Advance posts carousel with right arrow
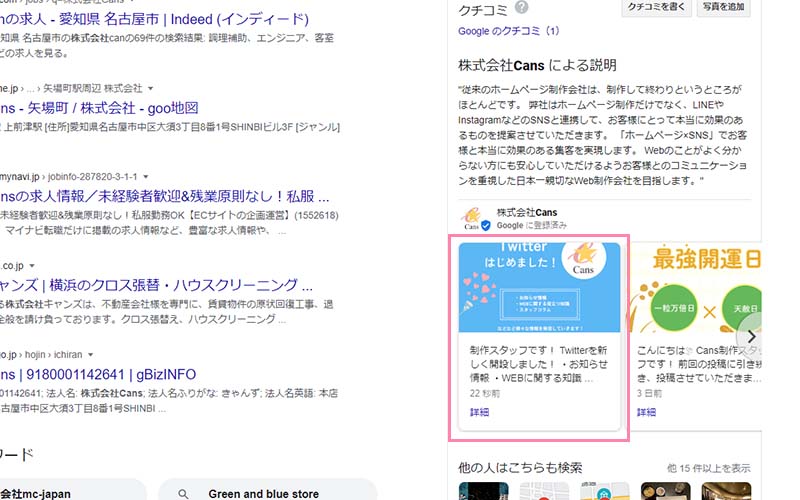The width and height of the screenshot is (800, 500). (x=751, y=337)
